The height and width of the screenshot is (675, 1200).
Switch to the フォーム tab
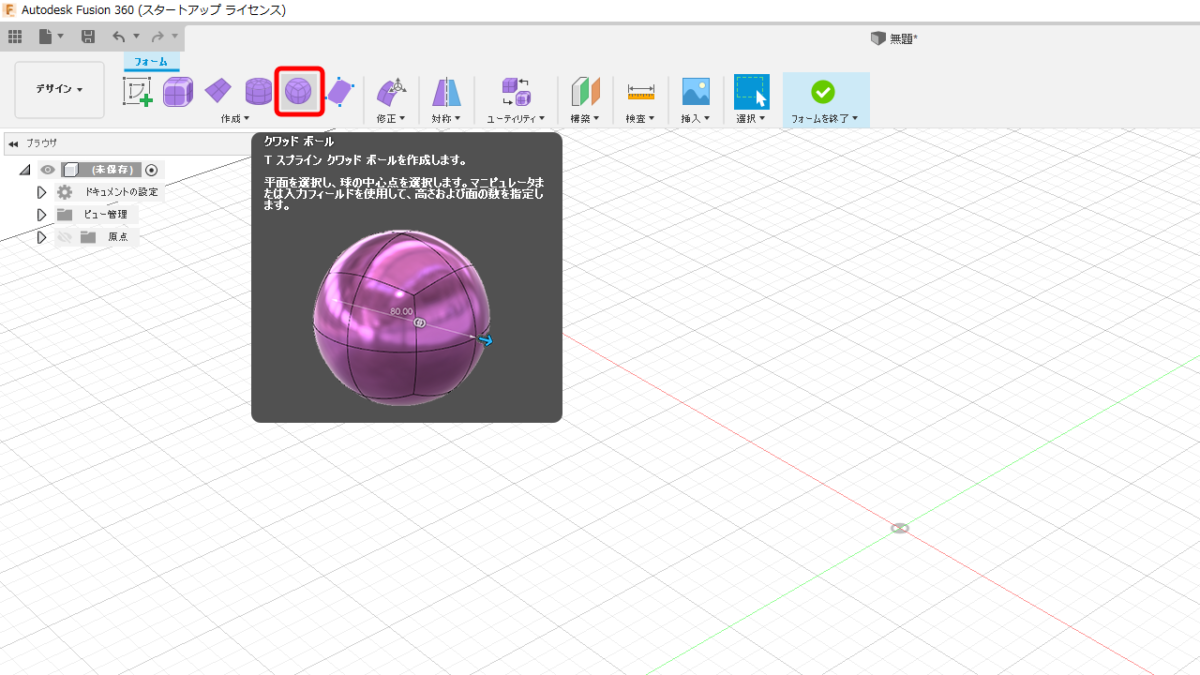(x=151, y=62)
